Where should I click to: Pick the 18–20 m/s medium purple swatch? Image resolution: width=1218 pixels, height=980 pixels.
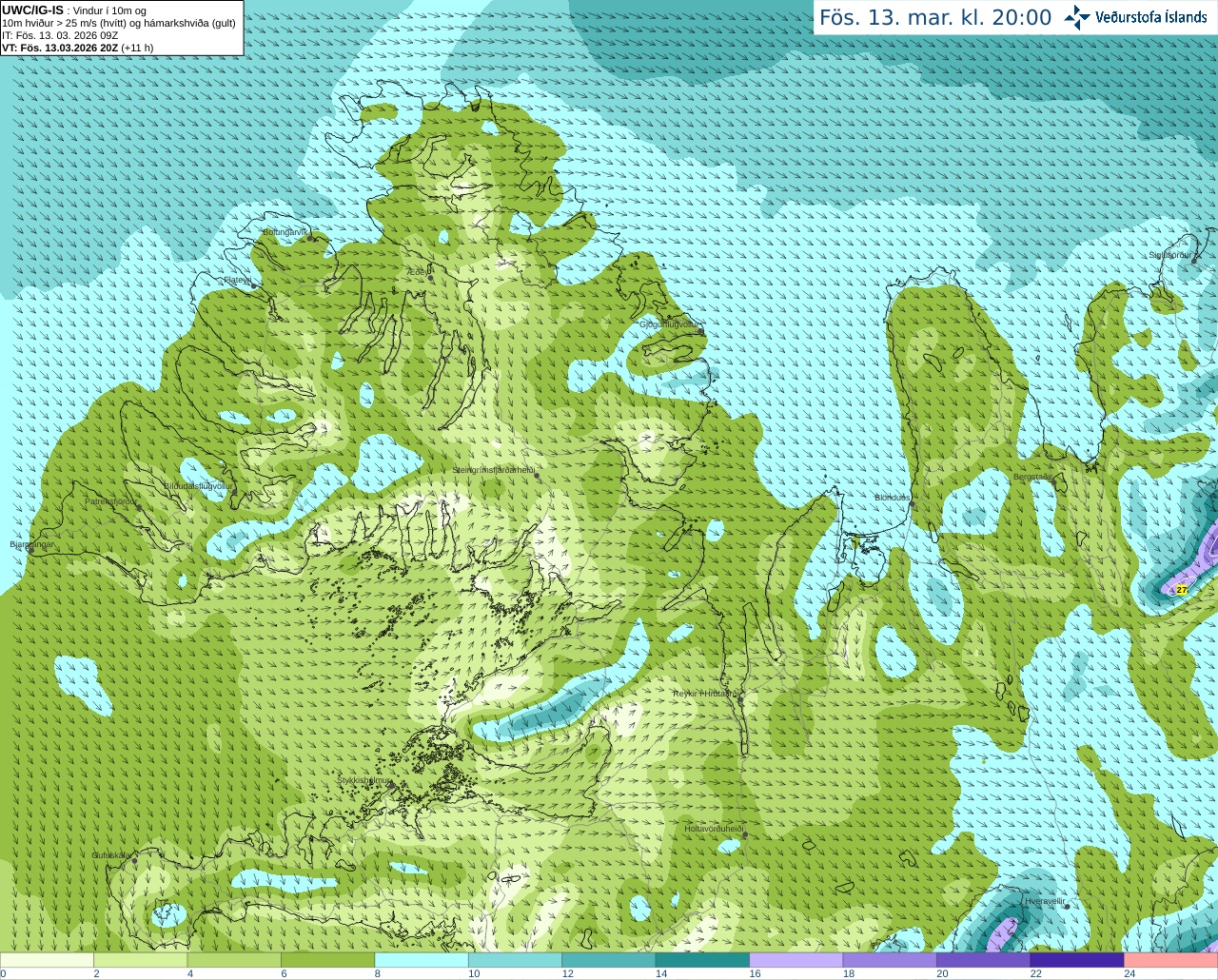click(890, 960)
